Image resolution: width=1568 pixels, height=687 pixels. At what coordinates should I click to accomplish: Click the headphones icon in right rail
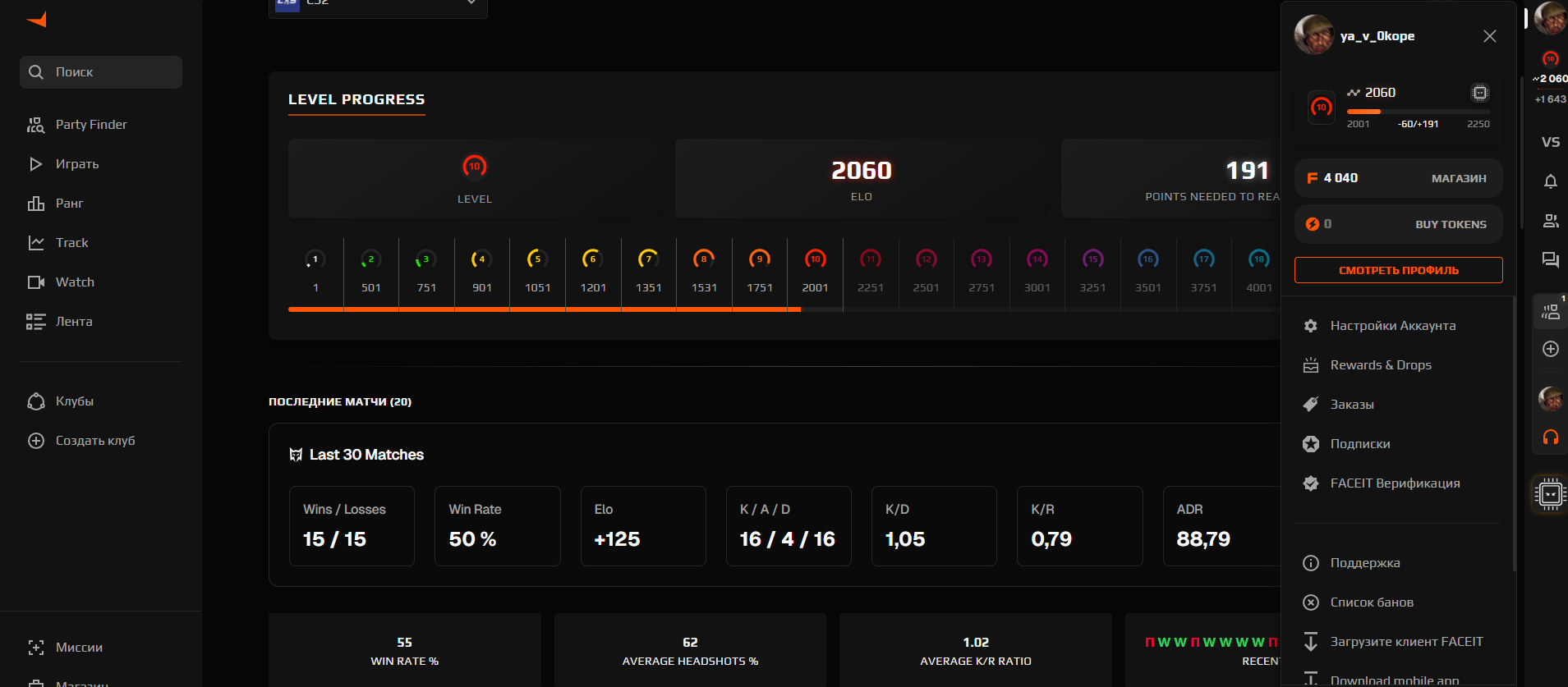pos(1551,437)
